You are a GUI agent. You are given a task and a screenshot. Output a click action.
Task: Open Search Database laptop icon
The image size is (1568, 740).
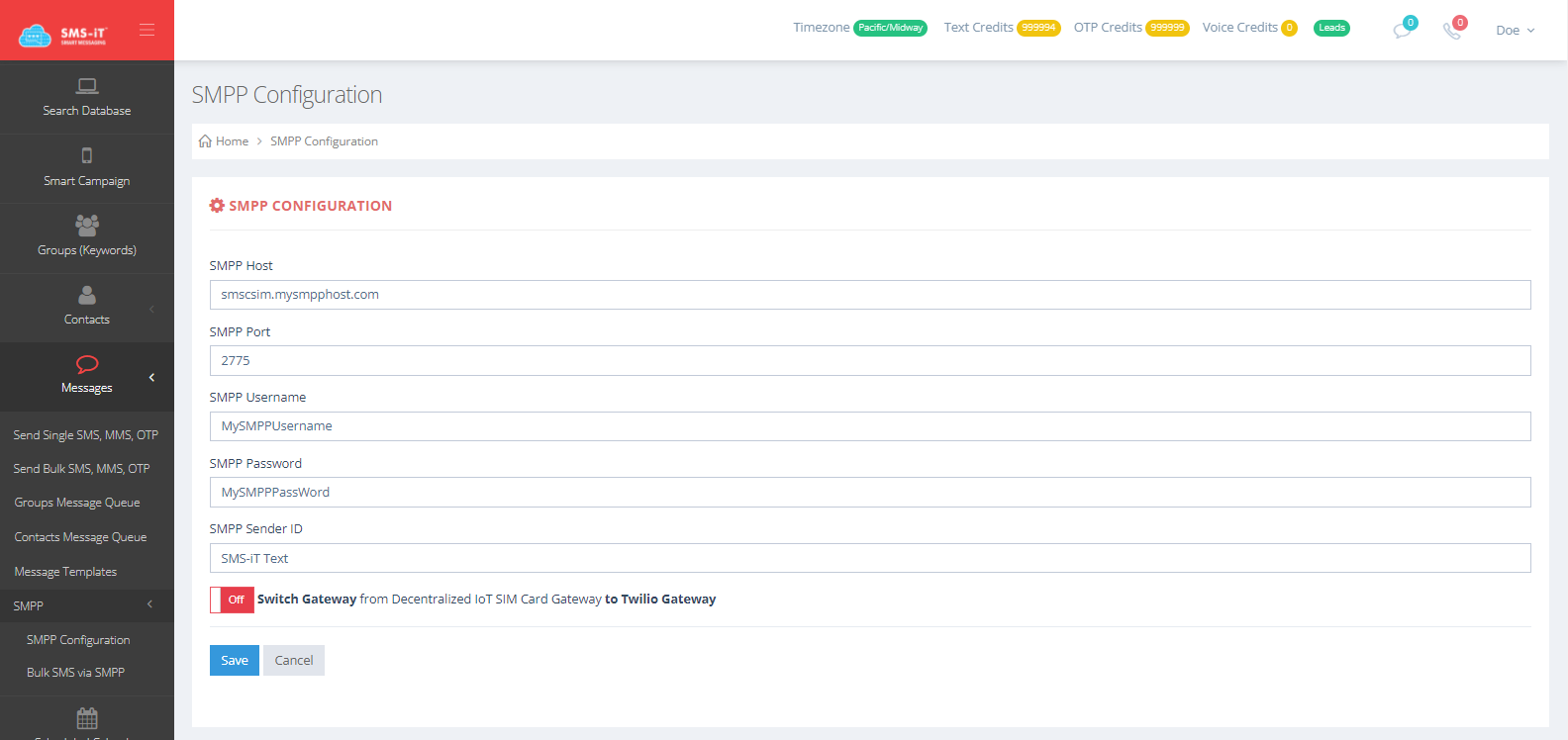(87, 86)
